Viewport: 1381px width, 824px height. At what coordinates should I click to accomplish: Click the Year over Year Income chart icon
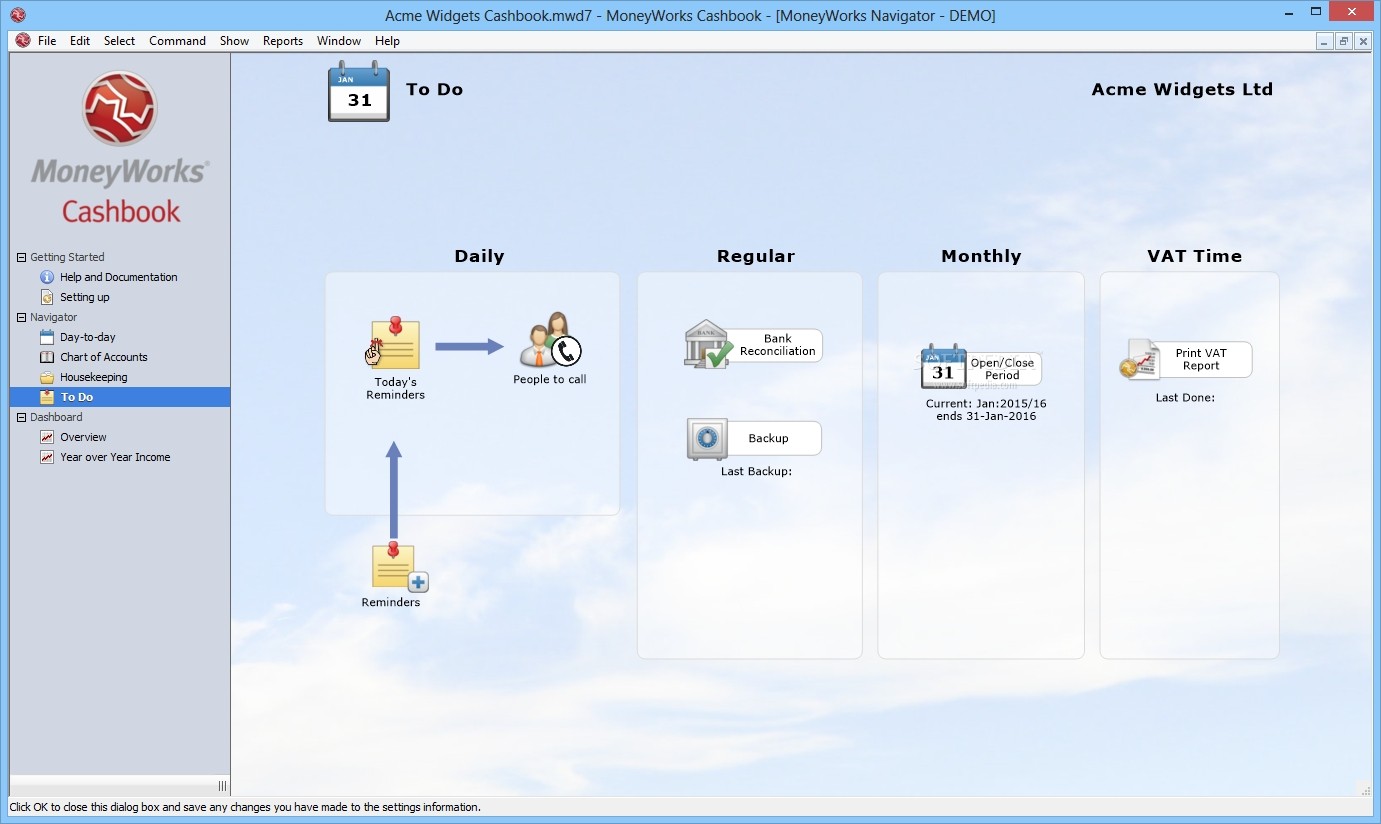47,457
